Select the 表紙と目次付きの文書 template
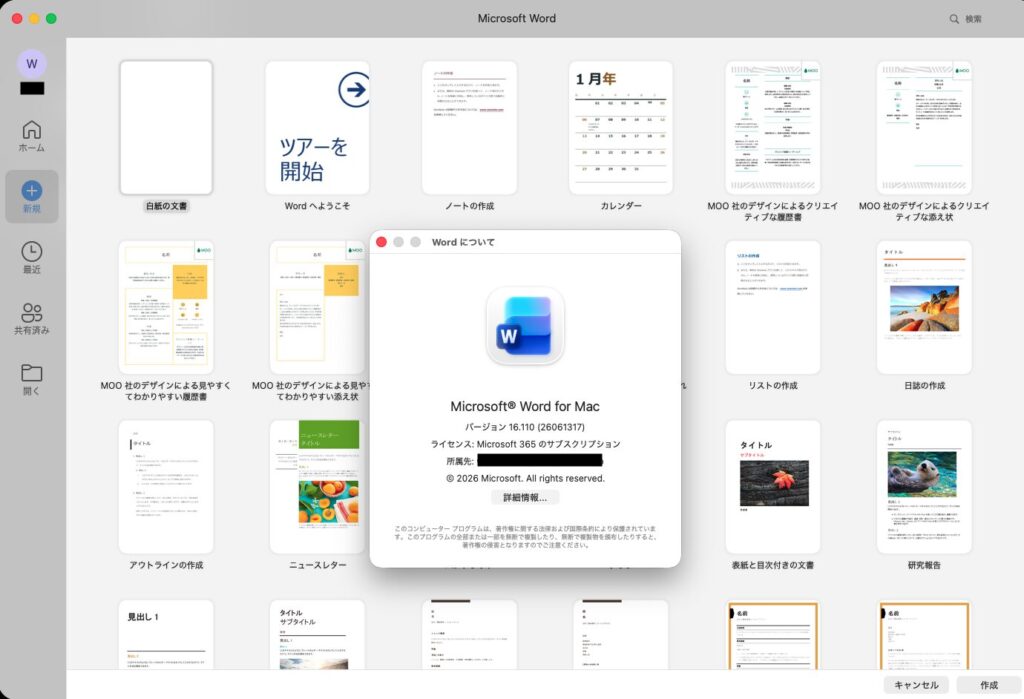Screen dimensions: 1024x699 (x=773, y=487)
